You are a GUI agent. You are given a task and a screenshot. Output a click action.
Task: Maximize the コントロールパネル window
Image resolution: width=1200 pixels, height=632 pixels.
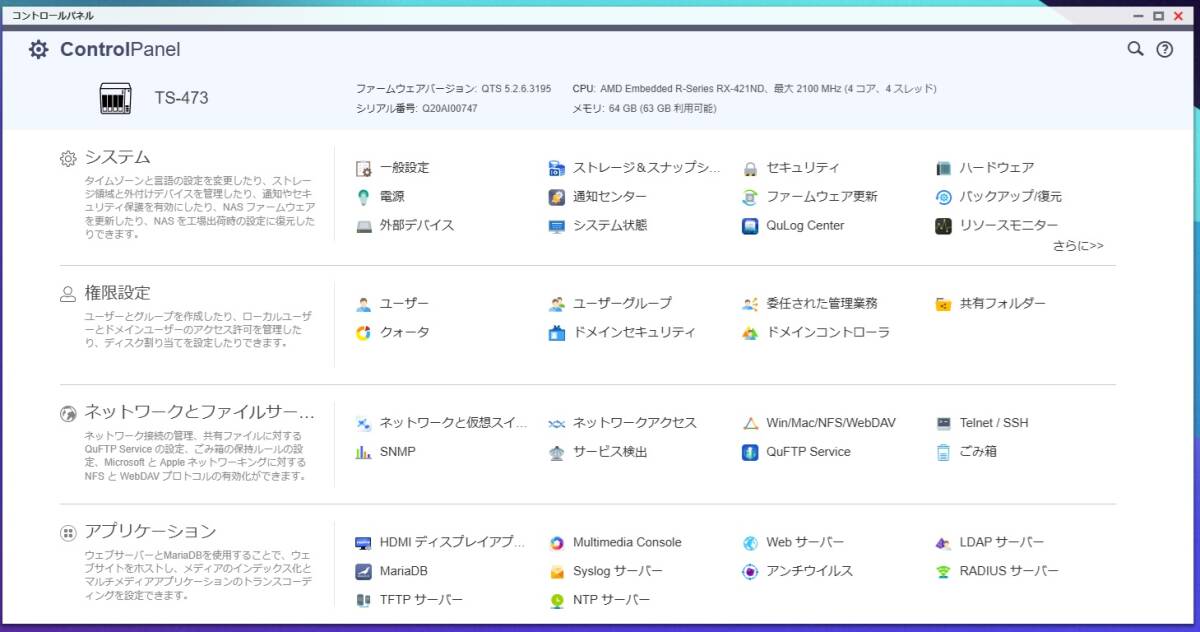pyautogui.click(x=1158, y=15)
